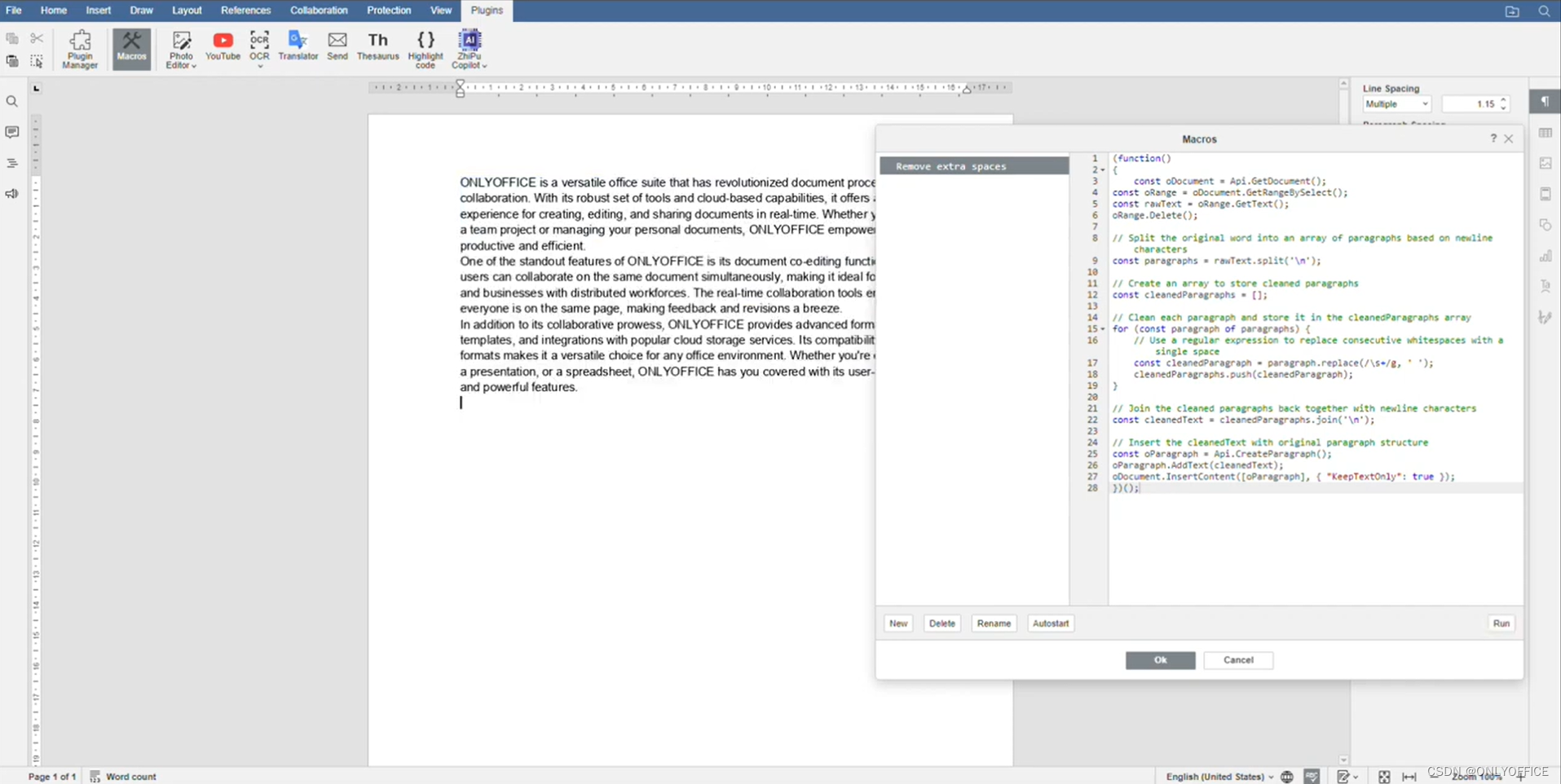This screenshot has height=784, width=1561.
Task: Open the Feedback megaphone icon
Action: tap(12, 194)
